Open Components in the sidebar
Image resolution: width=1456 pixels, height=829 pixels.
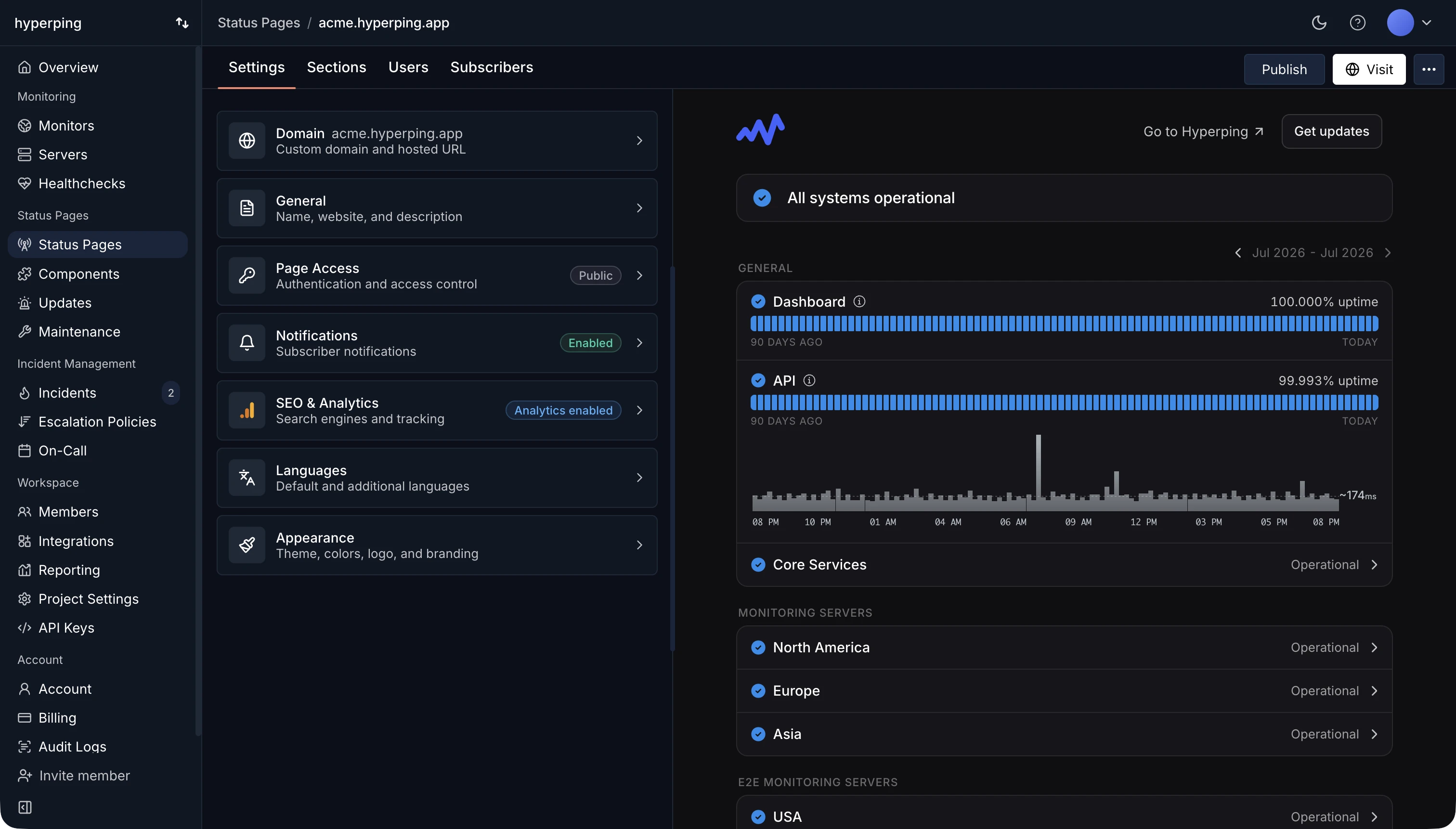point(97,274)
